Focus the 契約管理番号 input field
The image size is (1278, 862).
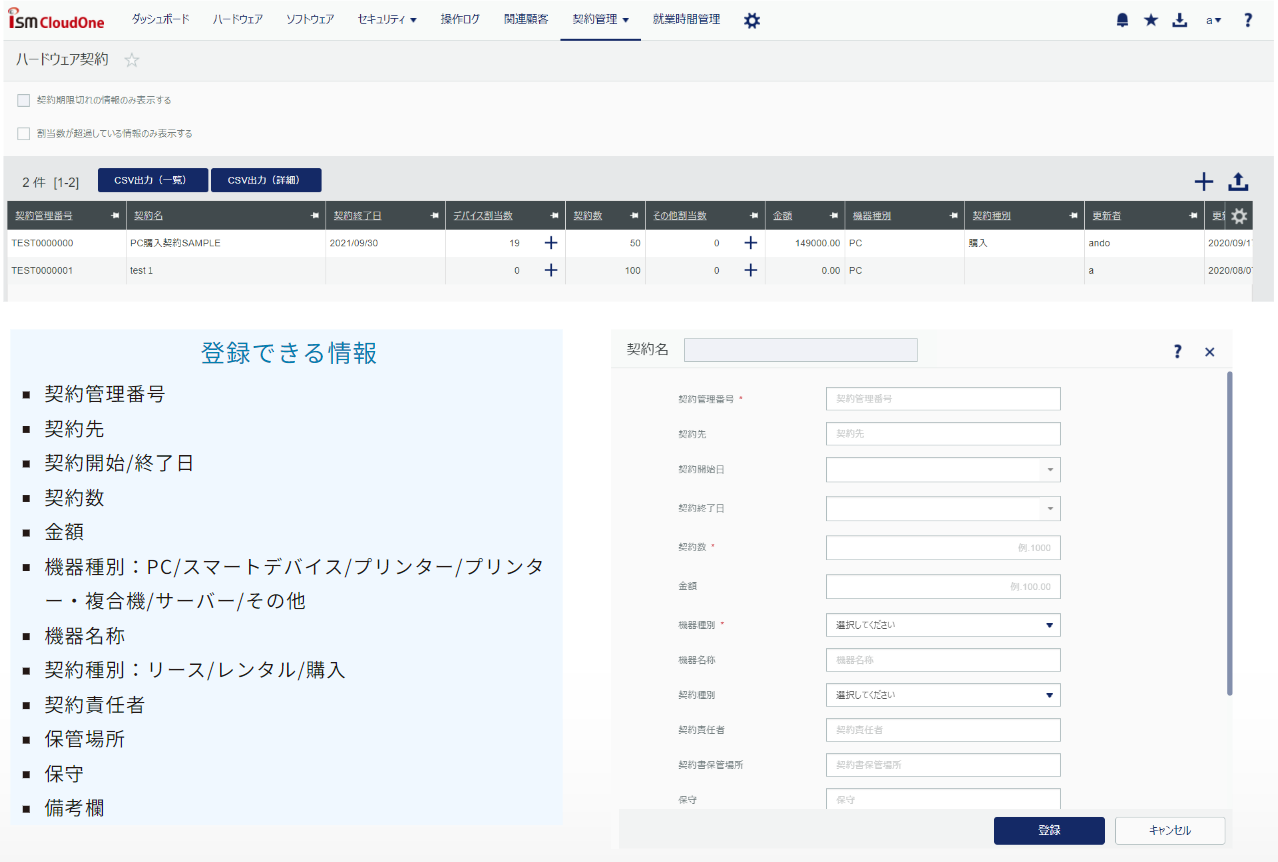pyautogui.click(x=943, y=398)
